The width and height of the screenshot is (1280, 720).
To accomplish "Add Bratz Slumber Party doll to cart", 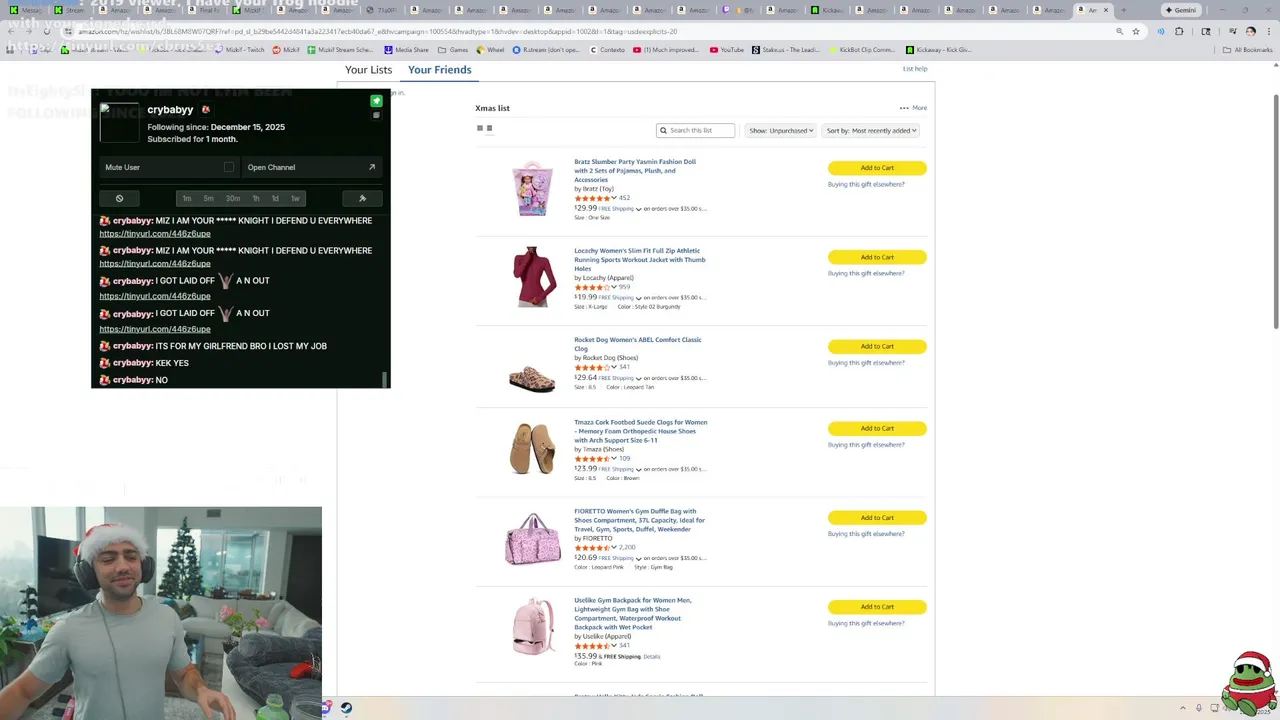I will [x=877, y=168].
